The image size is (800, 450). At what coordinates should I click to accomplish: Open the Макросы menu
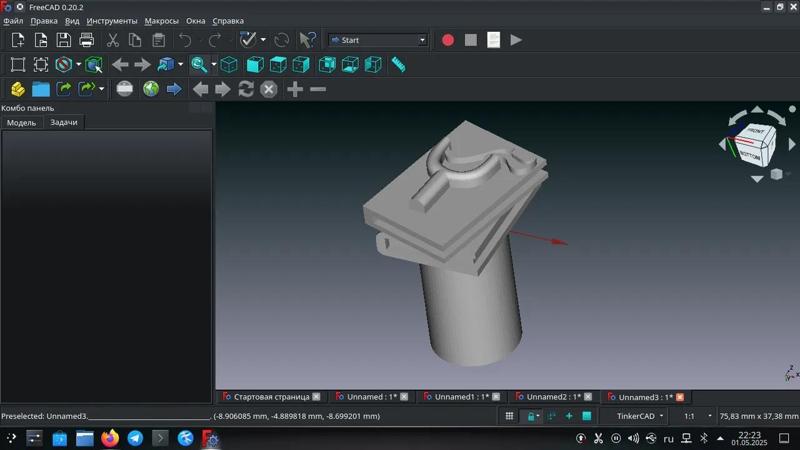161,21
